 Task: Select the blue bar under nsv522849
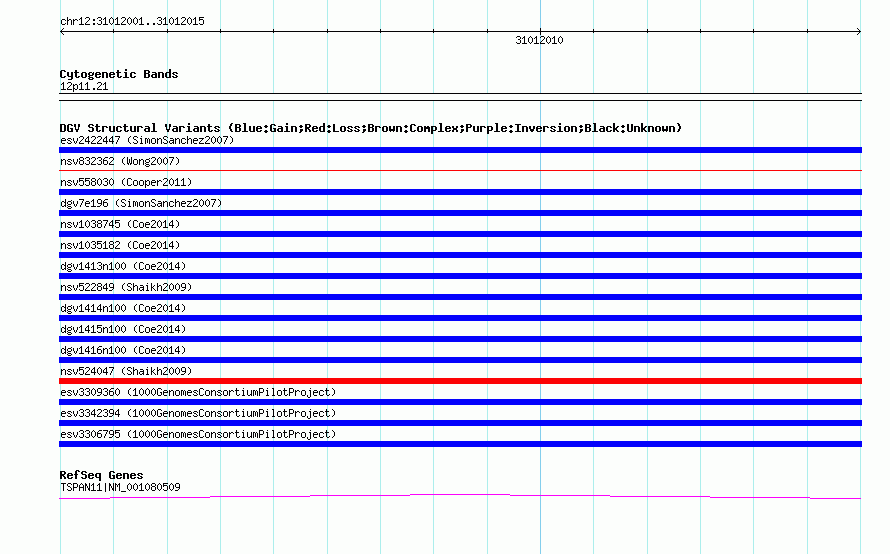[460, 297]
